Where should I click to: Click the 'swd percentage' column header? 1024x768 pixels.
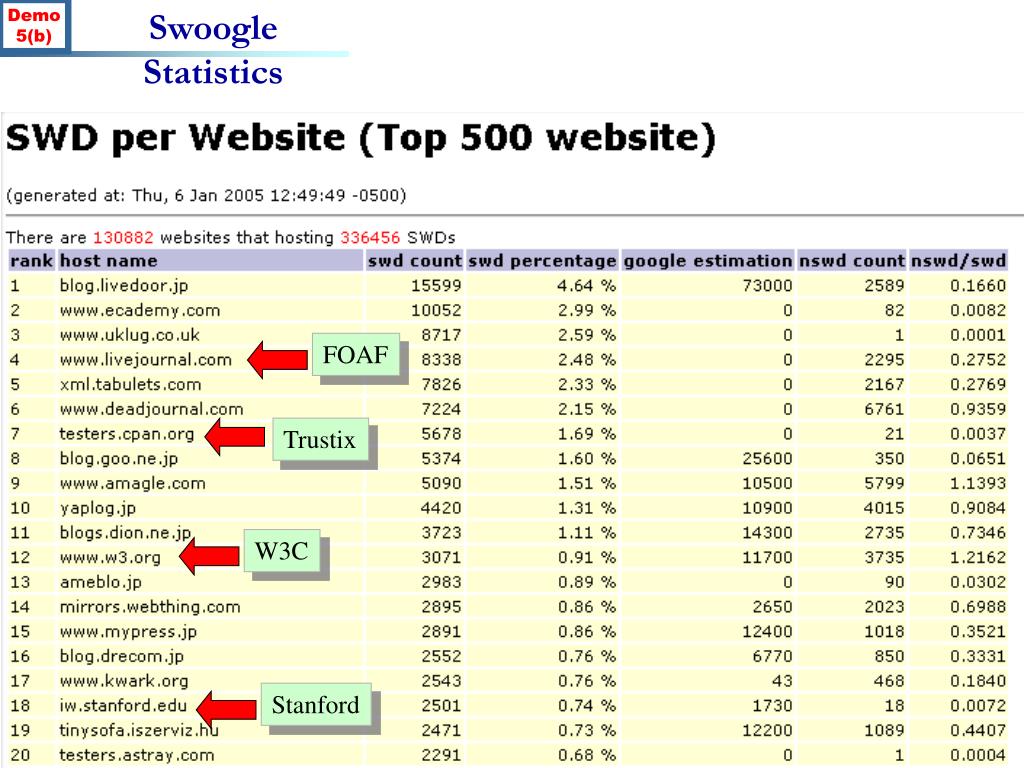pos(542,261)
